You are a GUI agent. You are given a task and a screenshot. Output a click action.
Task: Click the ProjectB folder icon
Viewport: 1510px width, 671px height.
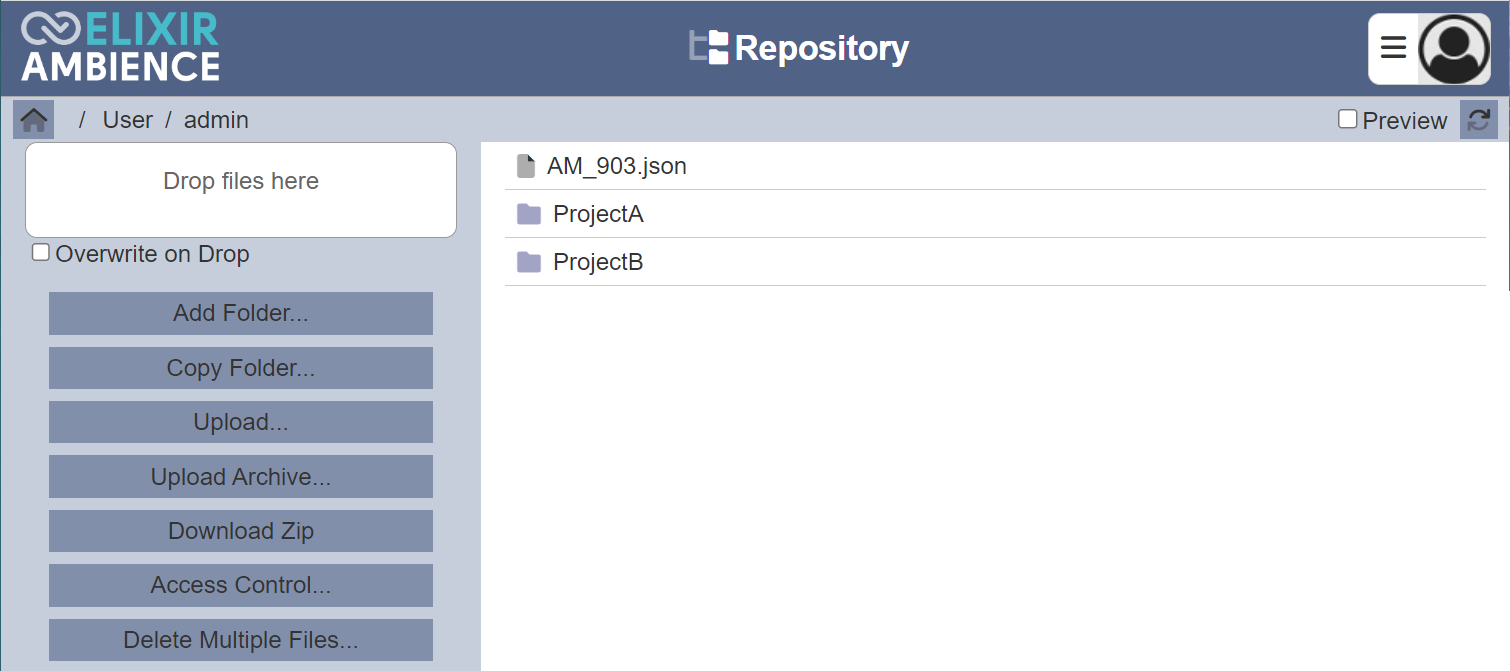tap(529, 262)
